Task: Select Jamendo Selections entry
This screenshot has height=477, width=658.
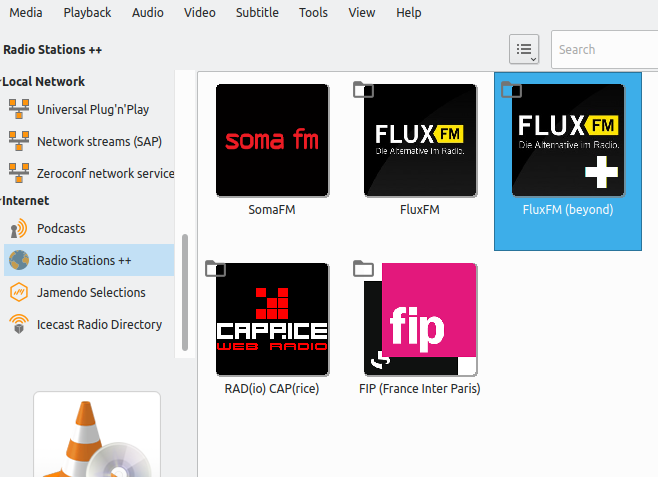Action: point(89,292)
